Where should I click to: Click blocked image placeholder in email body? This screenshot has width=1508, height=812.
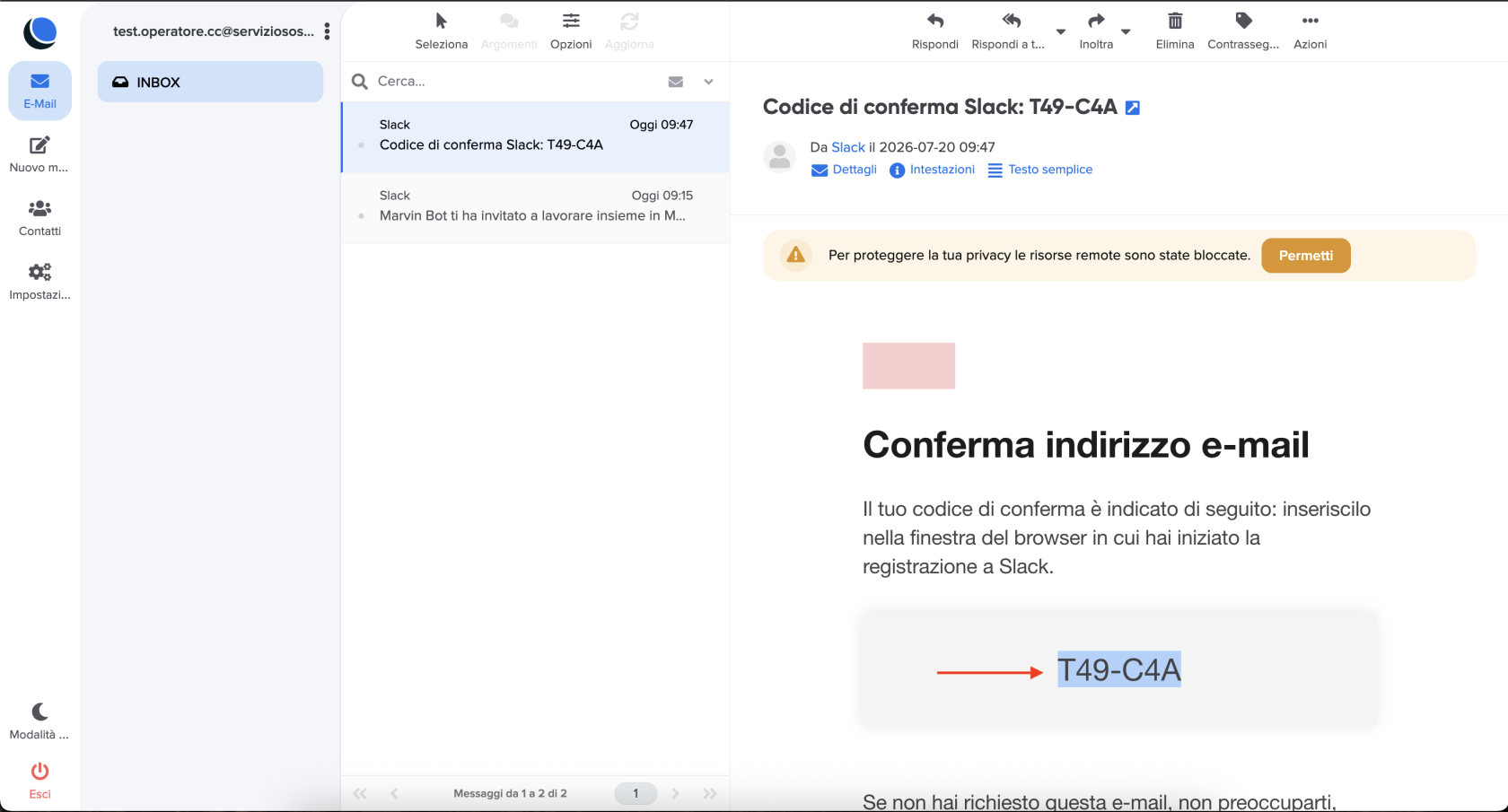pyautogui.click(x=908, y=366)
